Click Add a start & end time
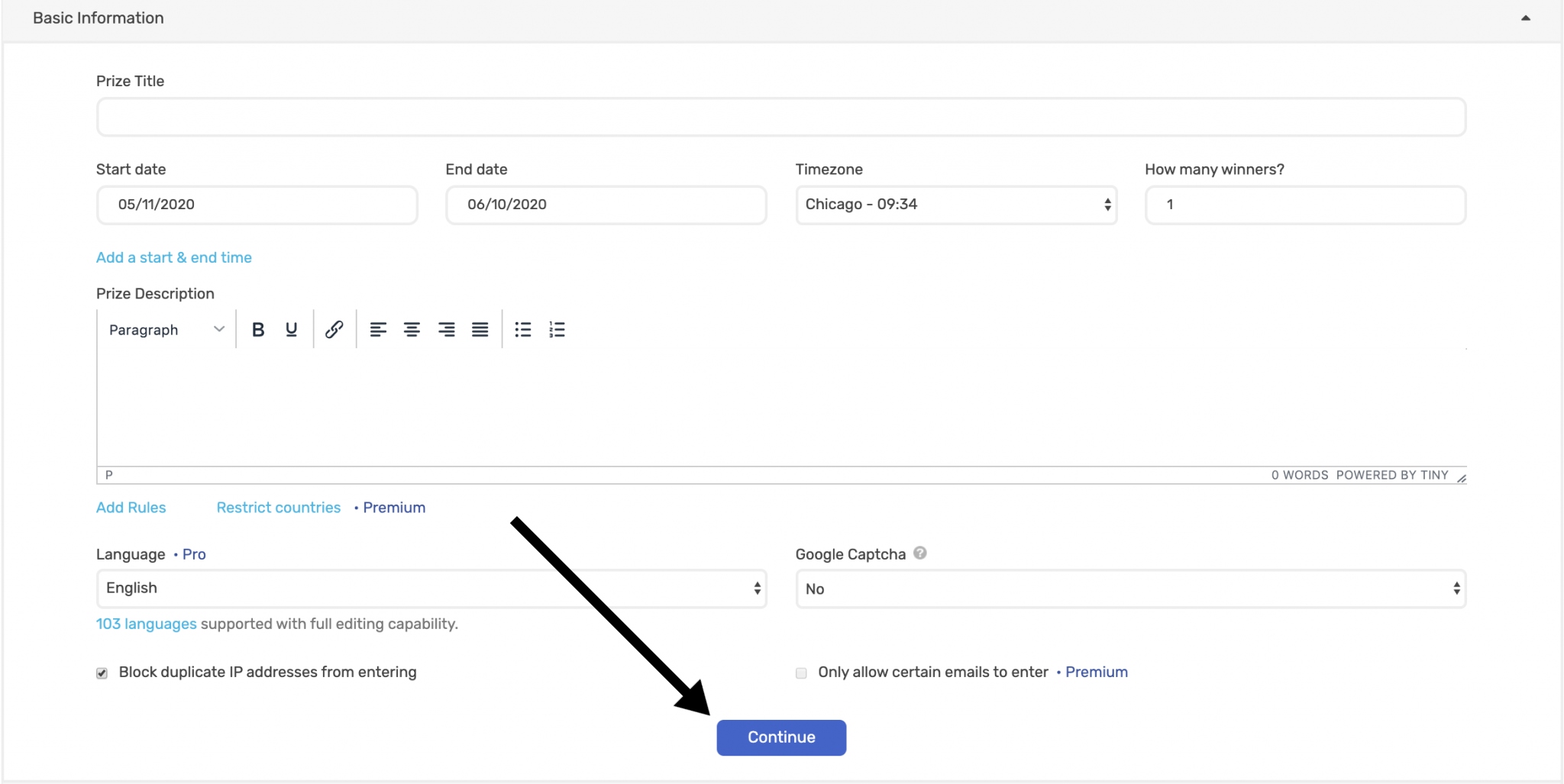This screenshot has width=1564, height=784. click(x=173, y=257)
